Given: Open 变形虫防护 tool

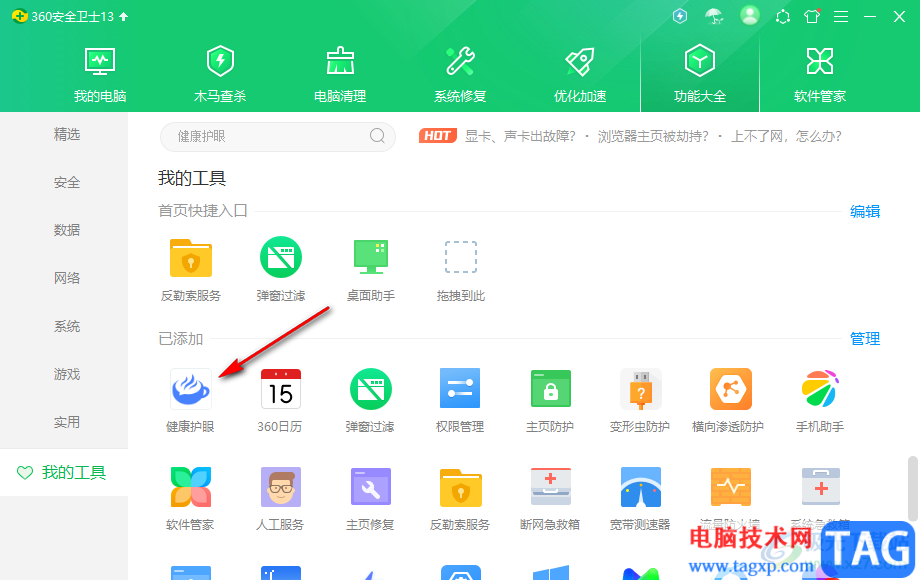Looking at the screenshot, I should [640, 401].
